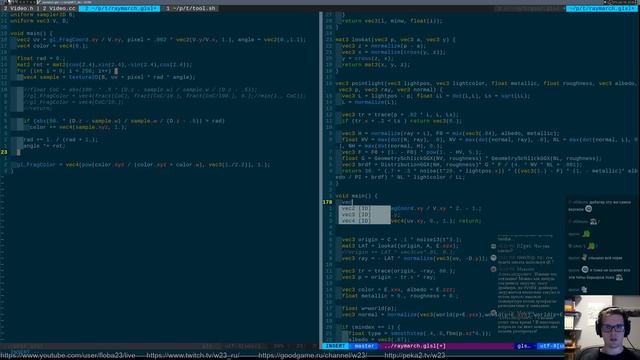This screenshot has width=640, height=360.
Task: Choose vec3 from the autocomplete popup
Action: (x=364, y=214)
